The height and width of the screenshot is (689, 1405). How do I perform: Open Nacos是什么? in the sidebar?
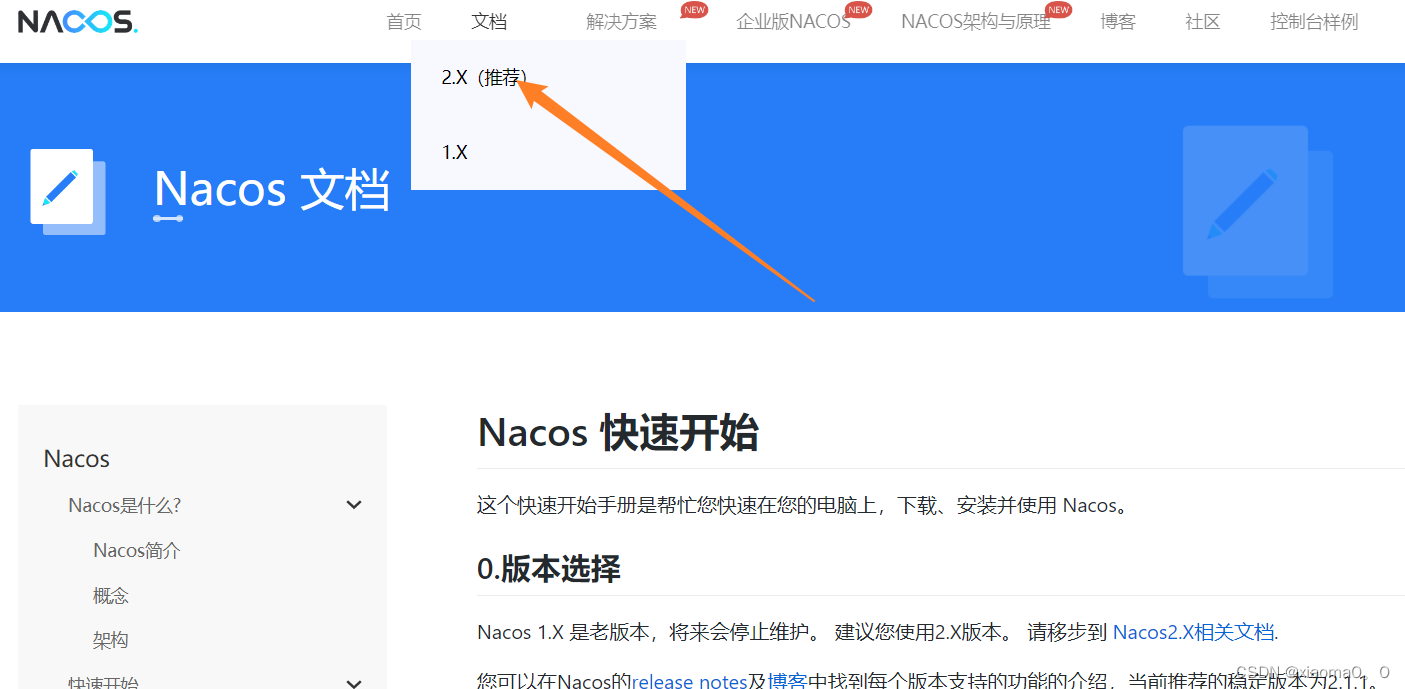coord(125,505)
